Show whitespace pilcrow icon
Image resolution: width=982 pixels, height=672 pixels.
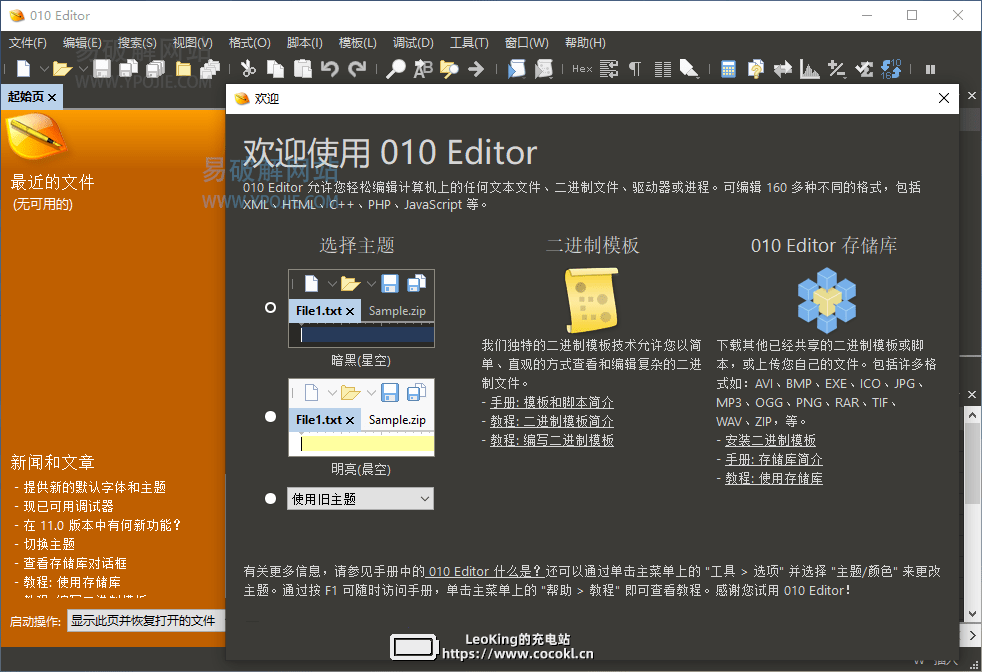point(635,68)
